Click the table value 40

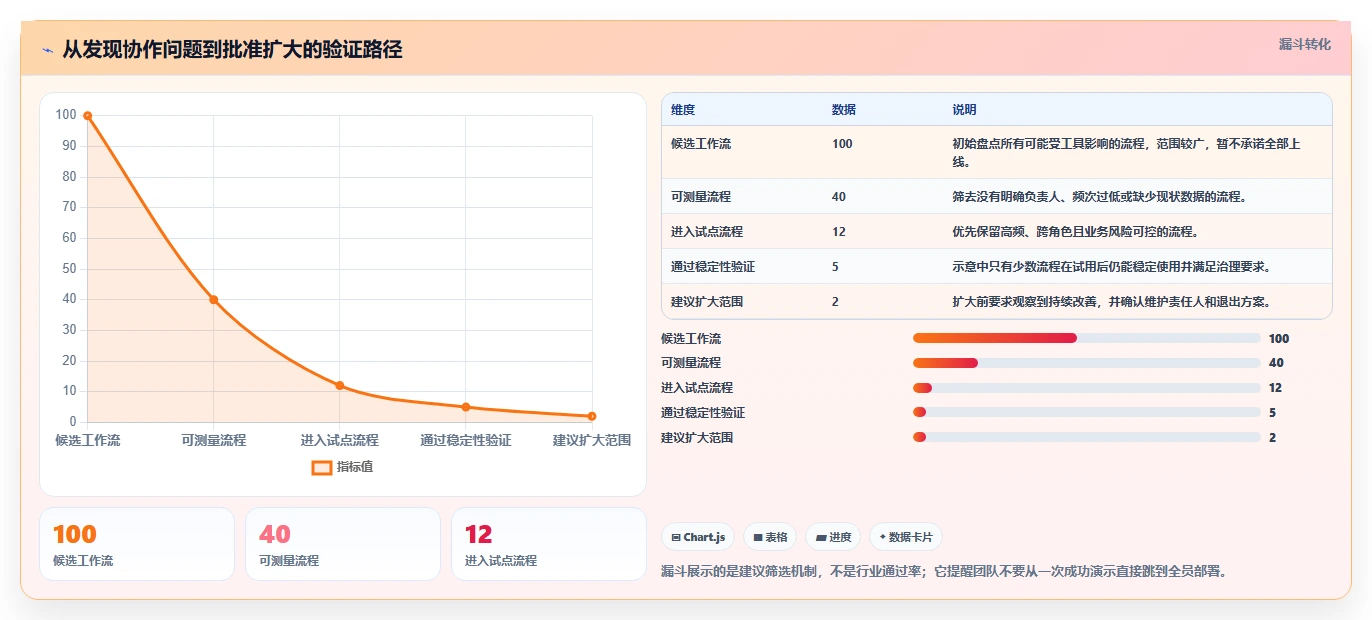[x=839, y=197]
